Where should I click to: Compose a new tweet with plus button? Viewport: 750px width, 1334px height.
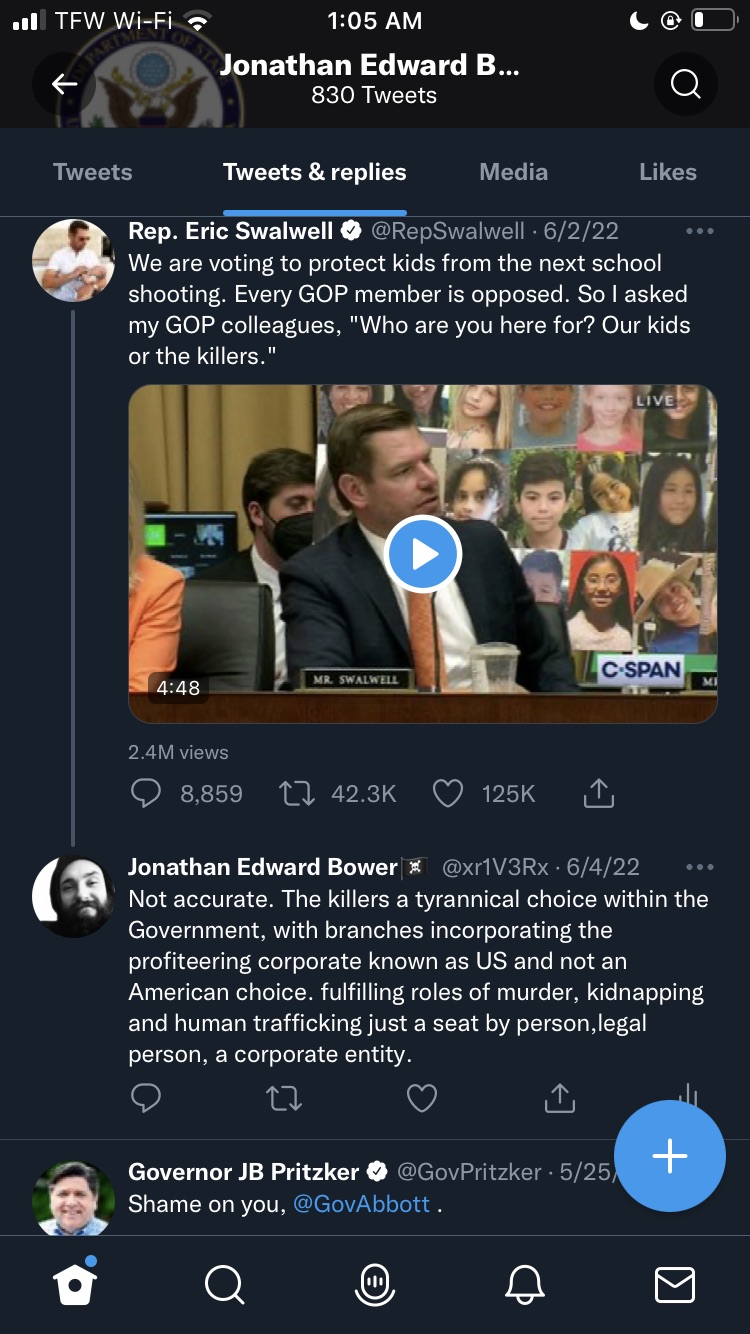pos(669,1156)
